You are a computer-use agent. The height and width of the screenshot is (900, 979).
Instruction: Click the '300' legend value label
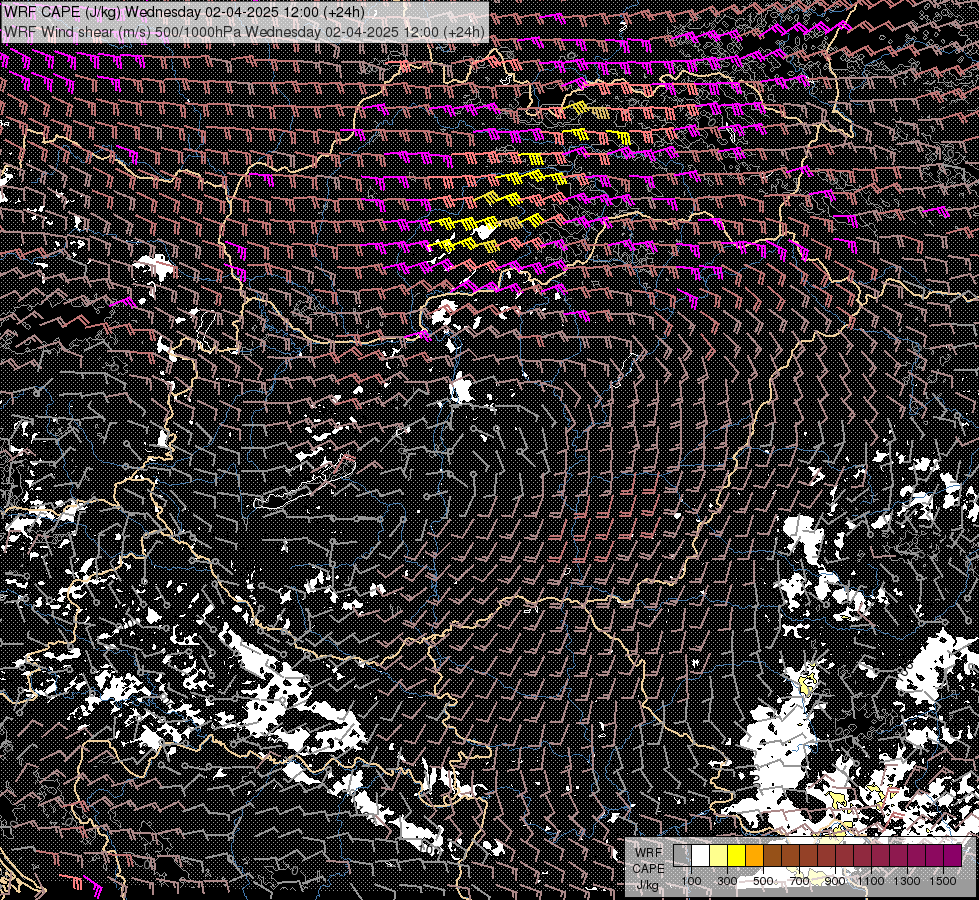tap(727, 881)
